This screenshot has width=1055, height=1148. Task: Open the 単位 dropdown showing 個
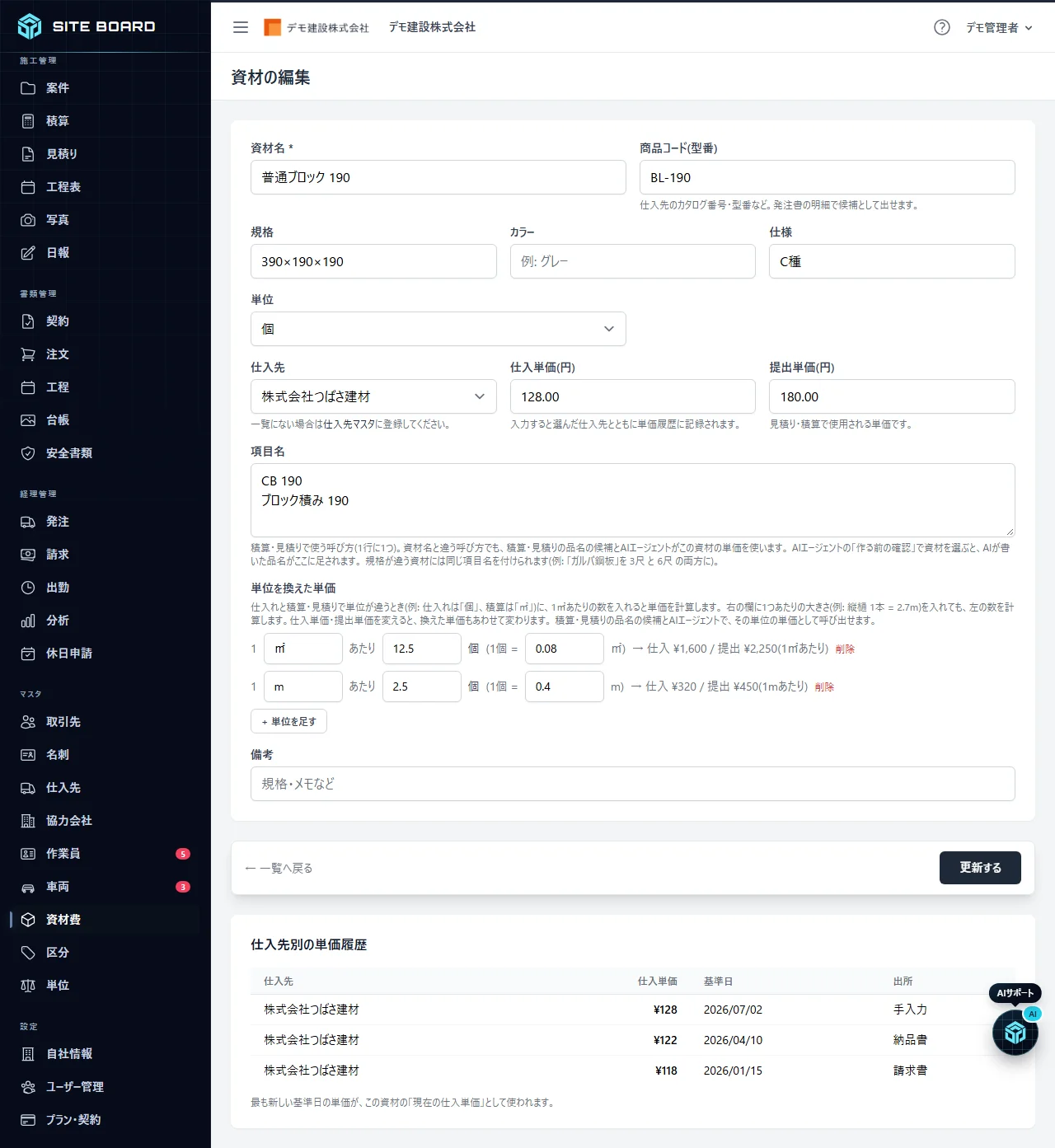438,329
